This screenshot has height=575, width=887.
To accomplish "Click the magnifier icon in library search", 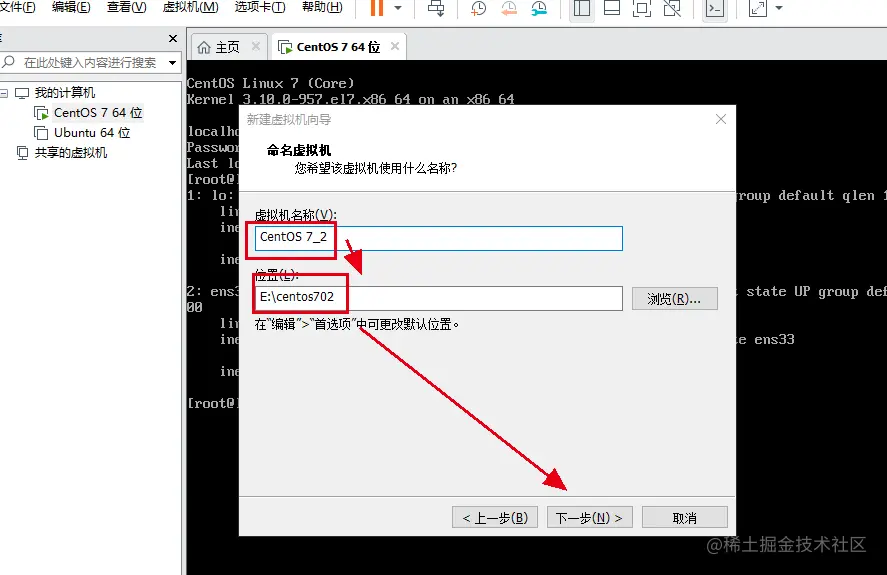I will [x=8, y=62].
